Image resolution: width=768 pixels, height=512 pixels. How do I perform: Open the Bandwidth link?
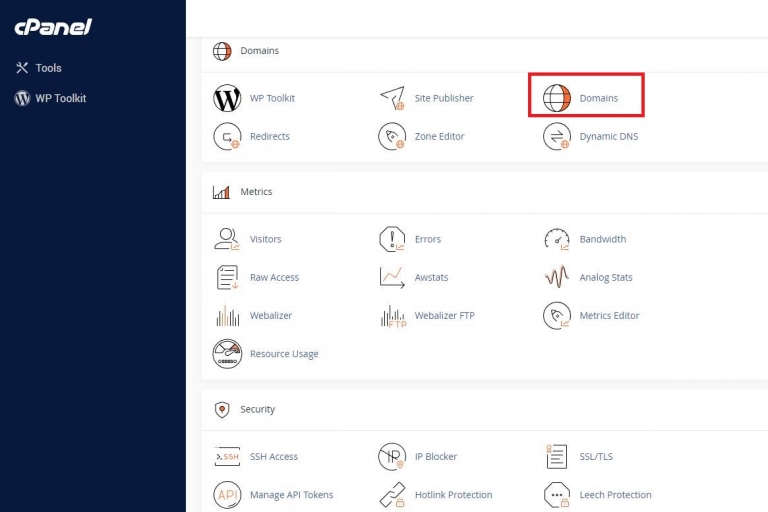click(602, 239)
